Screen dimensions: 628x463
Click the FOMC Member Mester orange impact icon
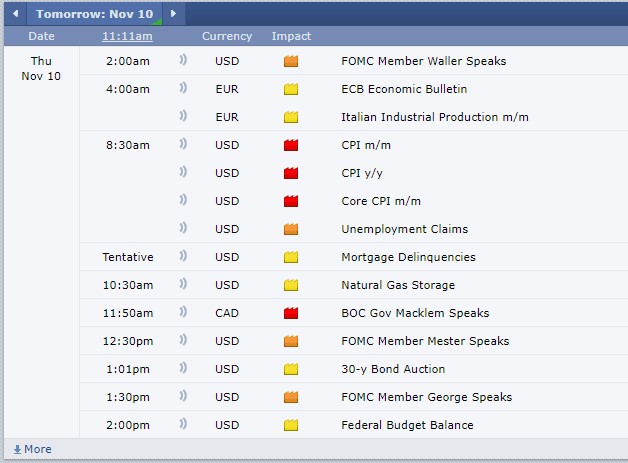(x=291, y=341)
